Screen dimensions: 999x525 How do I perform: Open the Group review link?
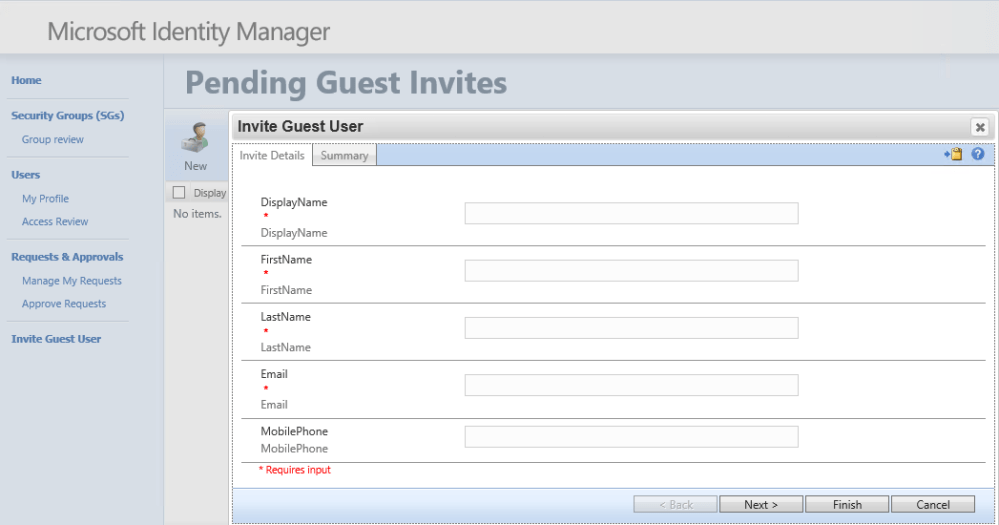(x=53, y=140)
